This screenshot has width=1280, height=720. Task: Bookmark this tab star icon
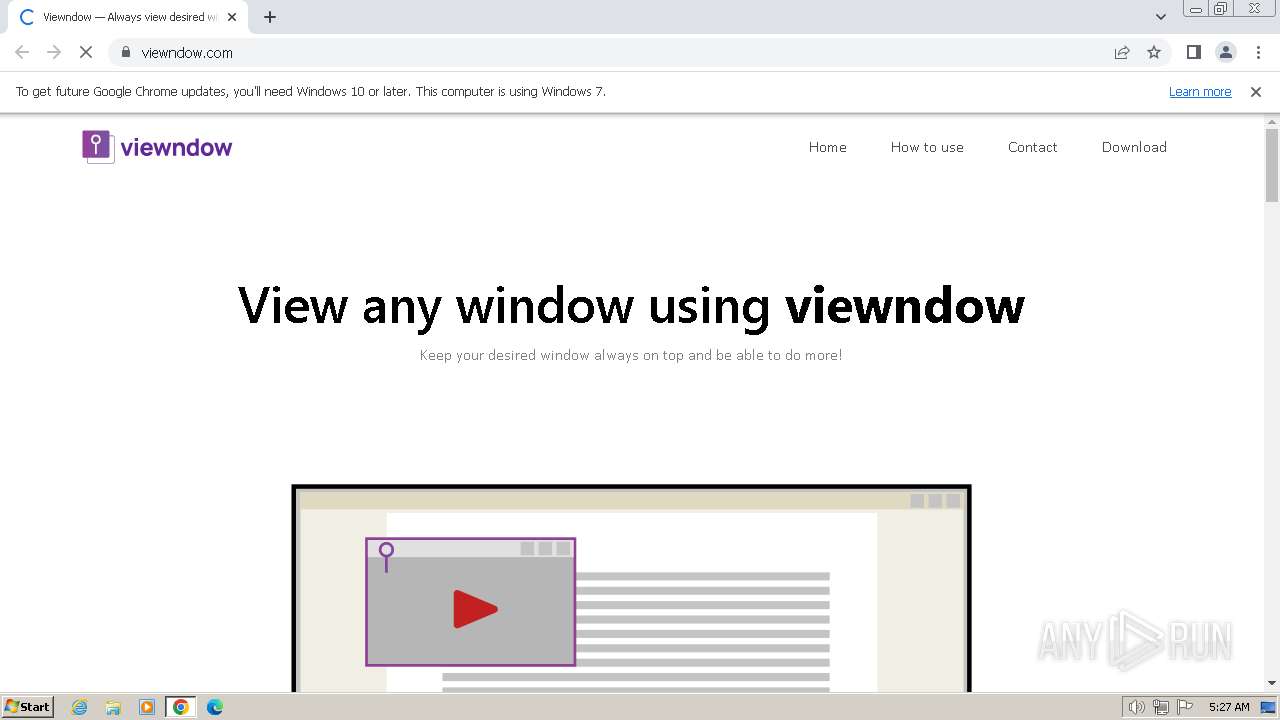1154,52
